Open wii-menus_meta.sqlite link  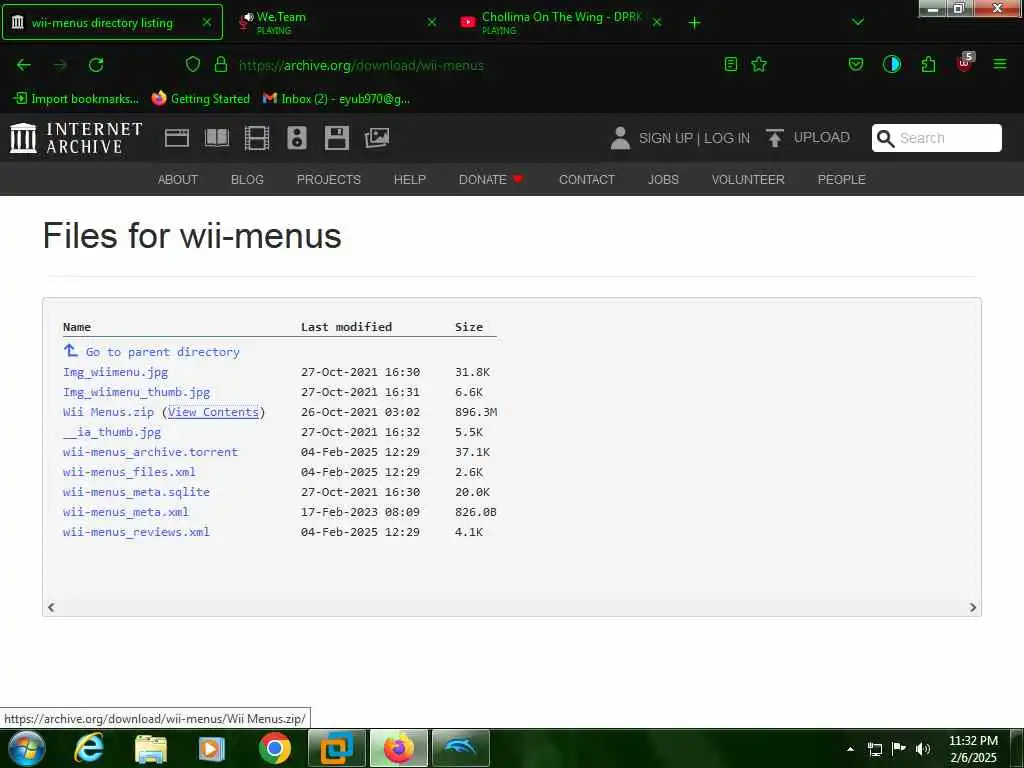pyautogui.click(x=136, y=492)
